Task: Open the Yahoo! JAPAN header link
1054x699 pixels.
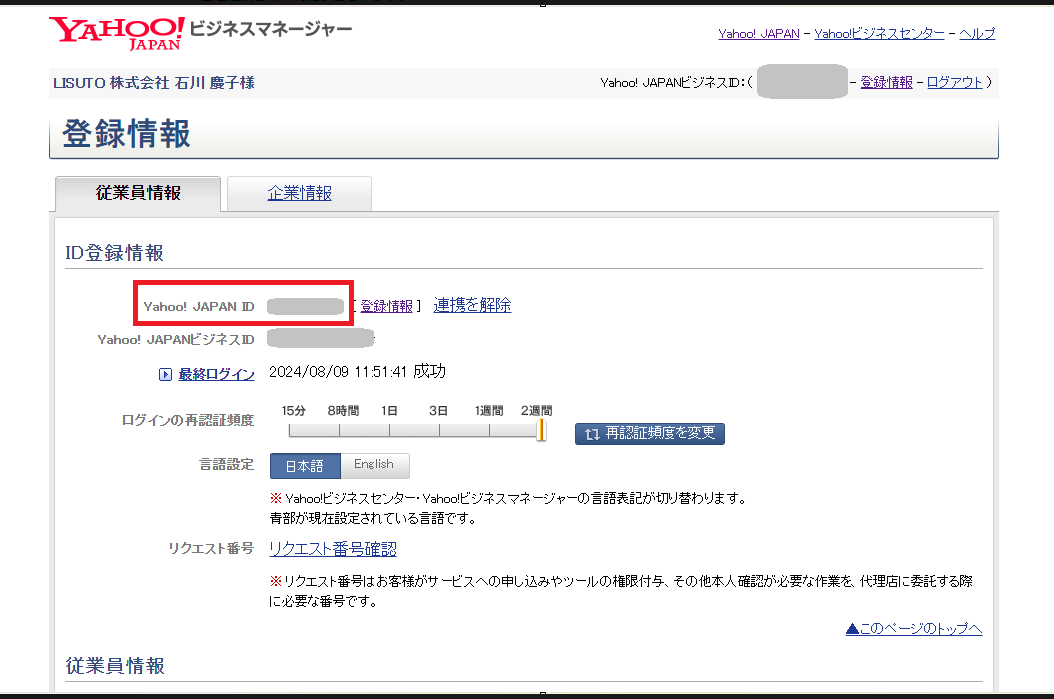Action: [759, 34]
